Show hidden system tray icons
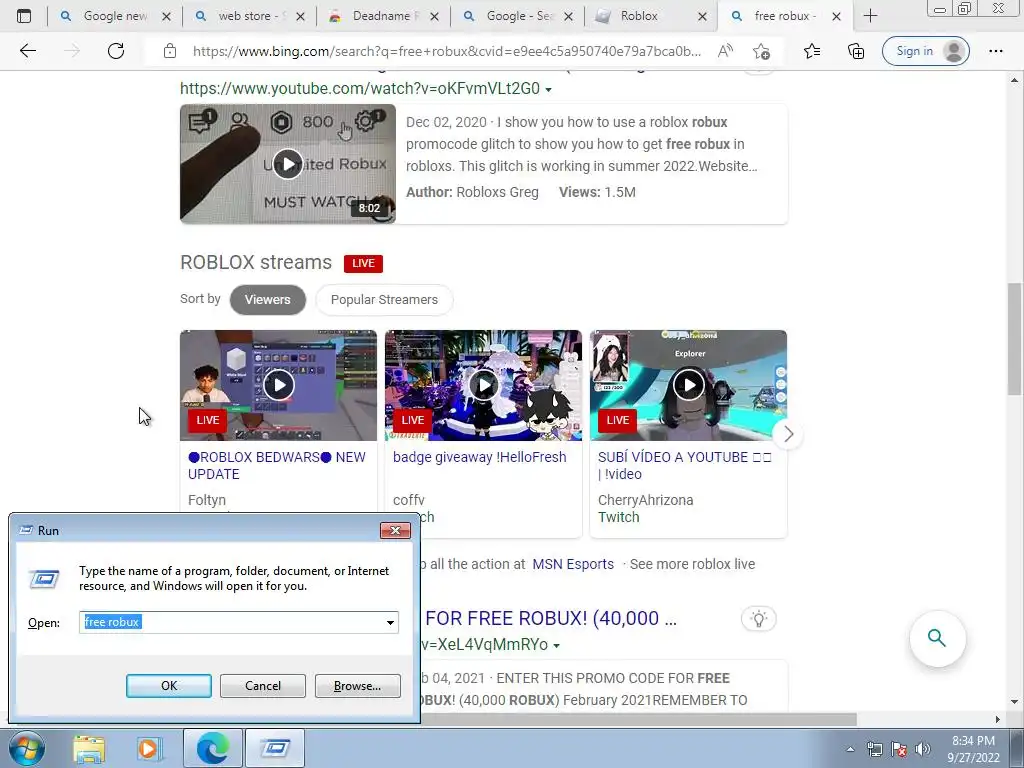 [850, 749]
